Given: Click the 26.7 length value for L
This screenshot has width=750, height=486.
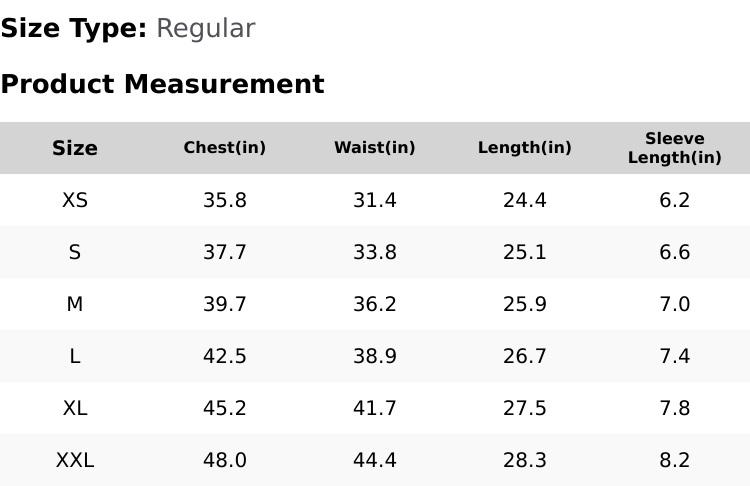Looking at the screenshot, I should tap(525, 356).
